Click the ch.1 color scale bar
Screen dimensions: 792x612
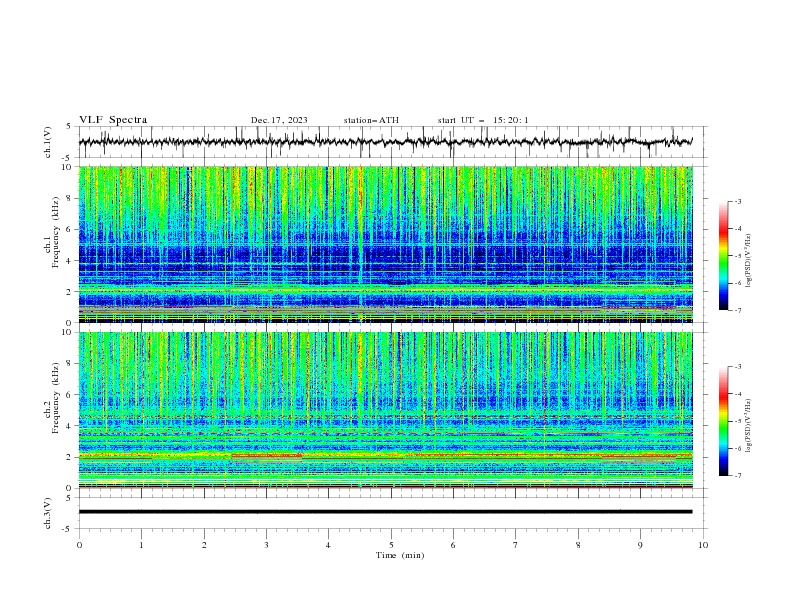(x=724, y=256)
